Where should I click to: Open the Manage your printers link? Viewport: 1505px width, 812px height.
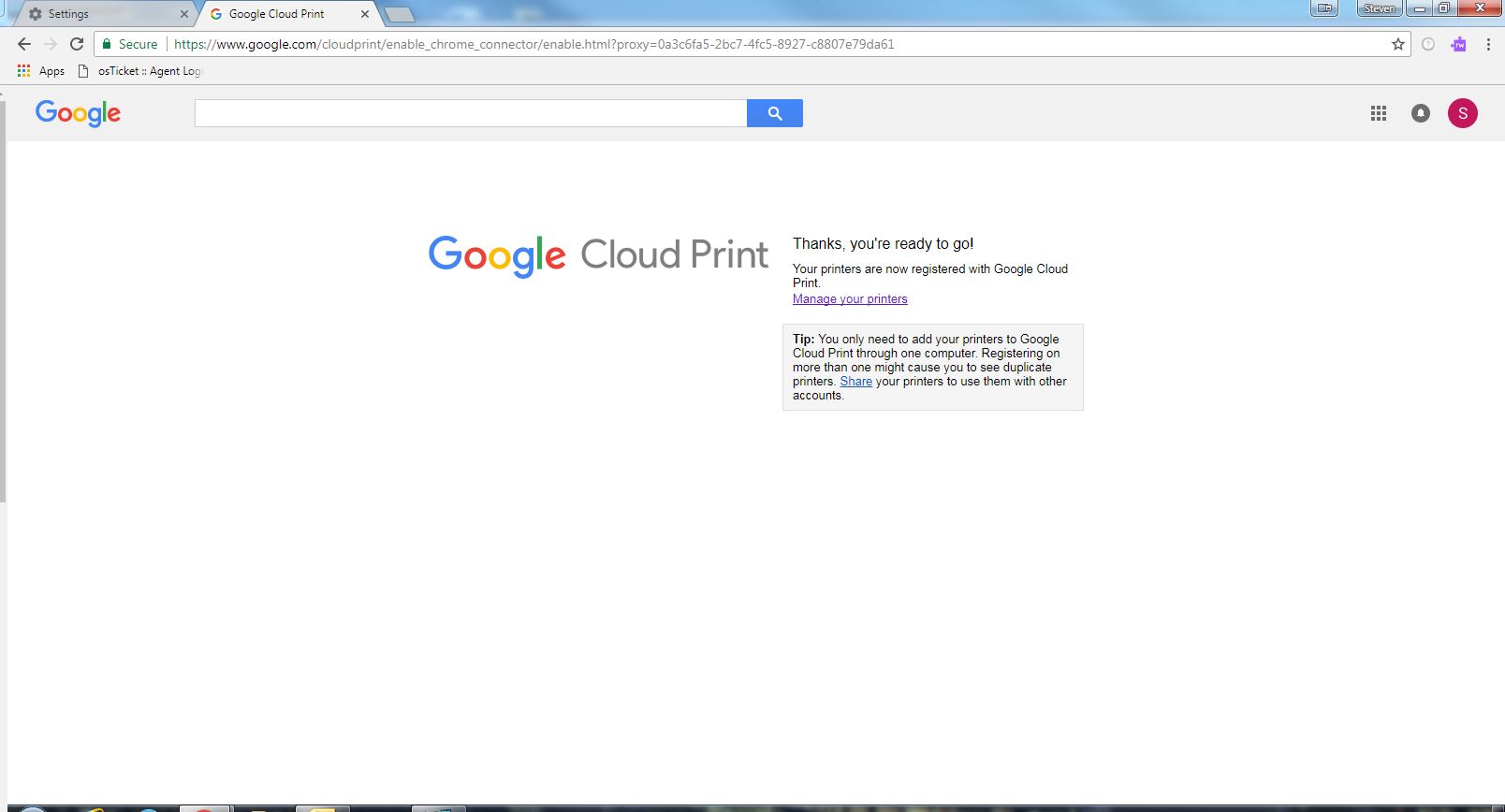(x=850, y=299)
